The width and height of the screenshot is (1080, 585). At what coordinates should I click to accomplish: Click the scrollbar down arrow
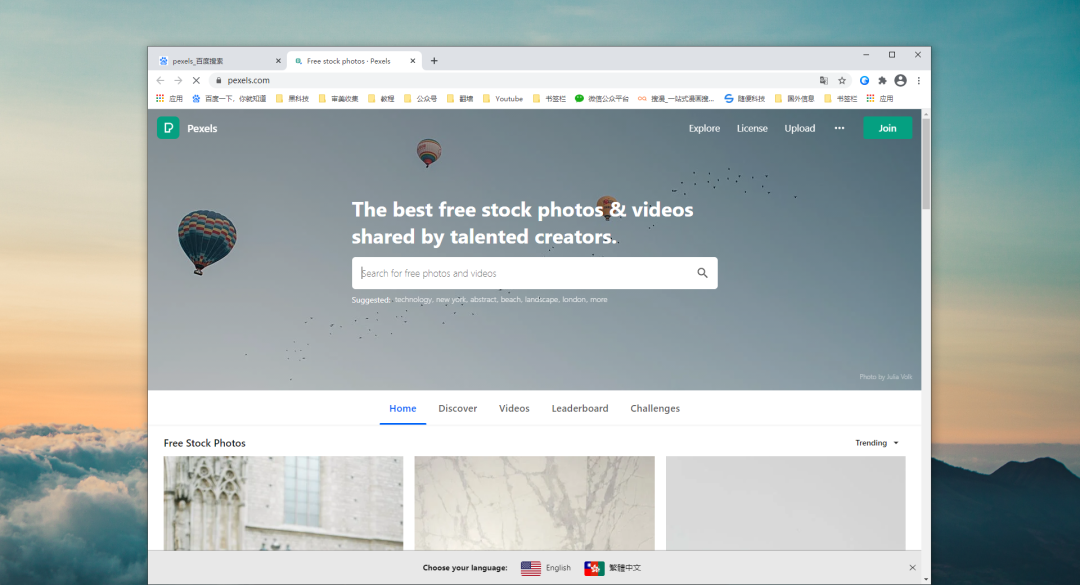pos(926,579)
